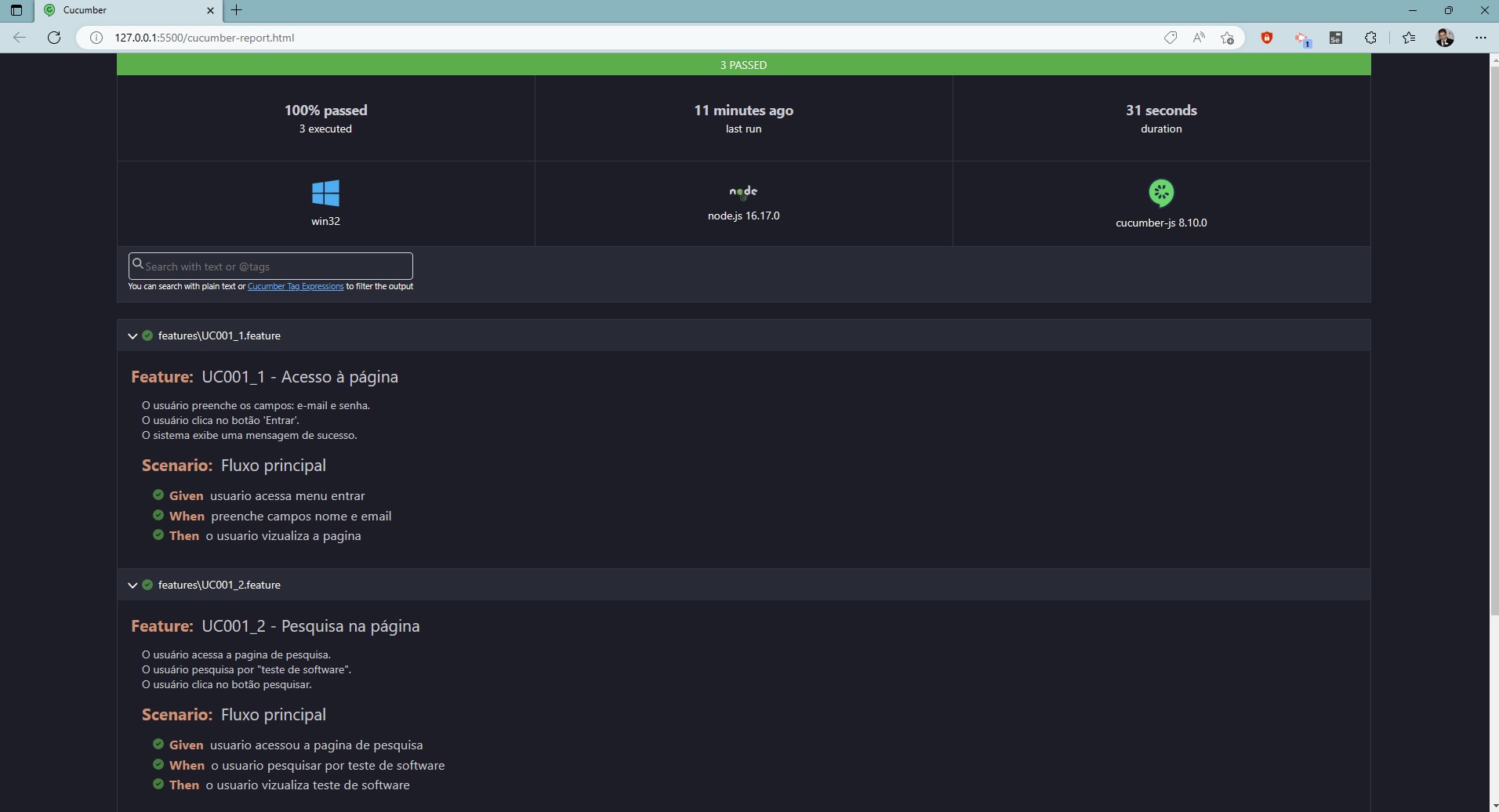Open a new browser tab

click(236, 10)
